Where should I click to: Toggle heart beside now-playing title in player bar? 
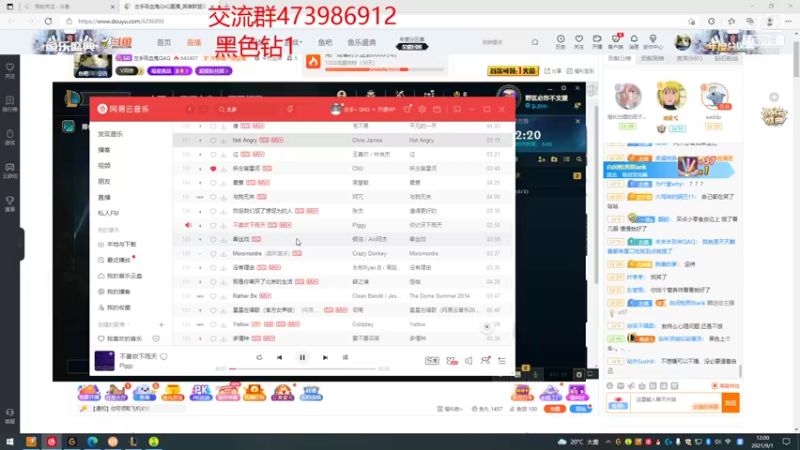tap(164, 357)
